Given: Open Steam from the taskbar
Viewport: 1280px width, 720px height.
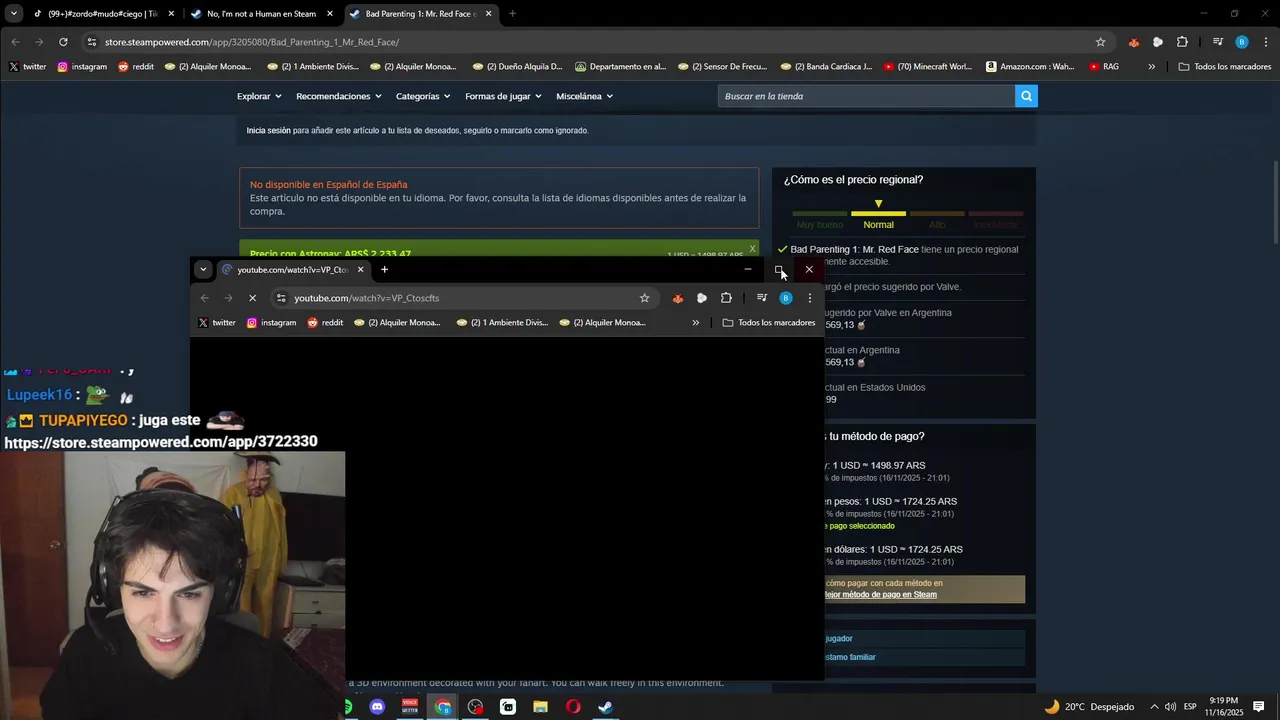Looking at the screenshot, I should [x=605, y=707].
